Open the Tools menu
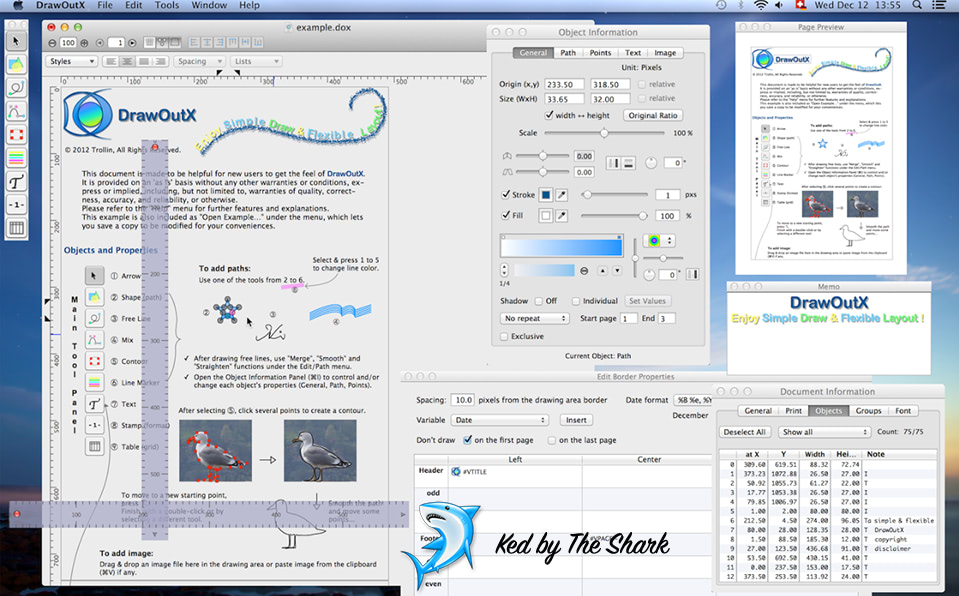959x596 pixels. coord(166,5)
